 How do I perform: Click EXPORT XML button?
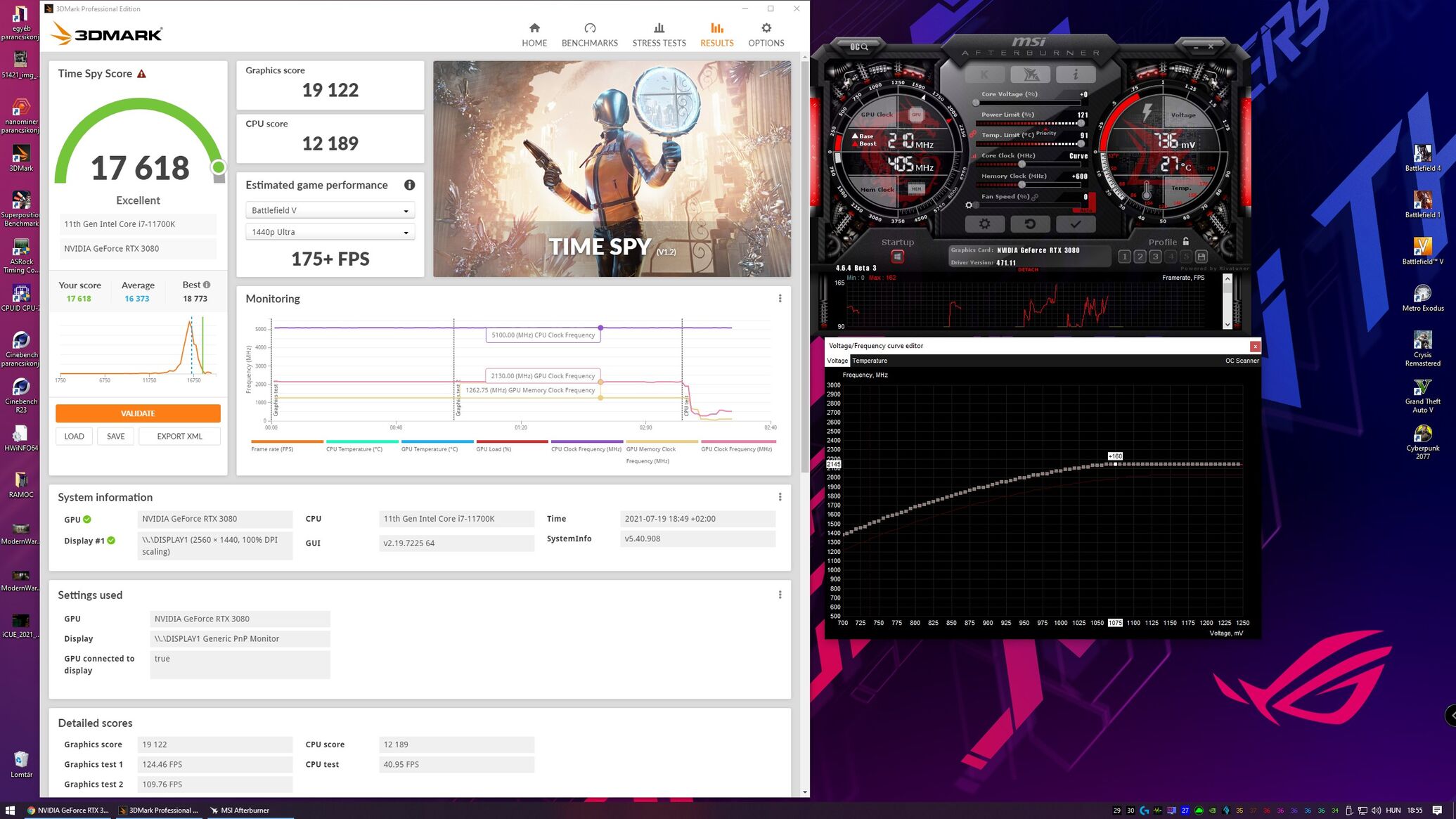pyautogui.click(x=179, y=437)
